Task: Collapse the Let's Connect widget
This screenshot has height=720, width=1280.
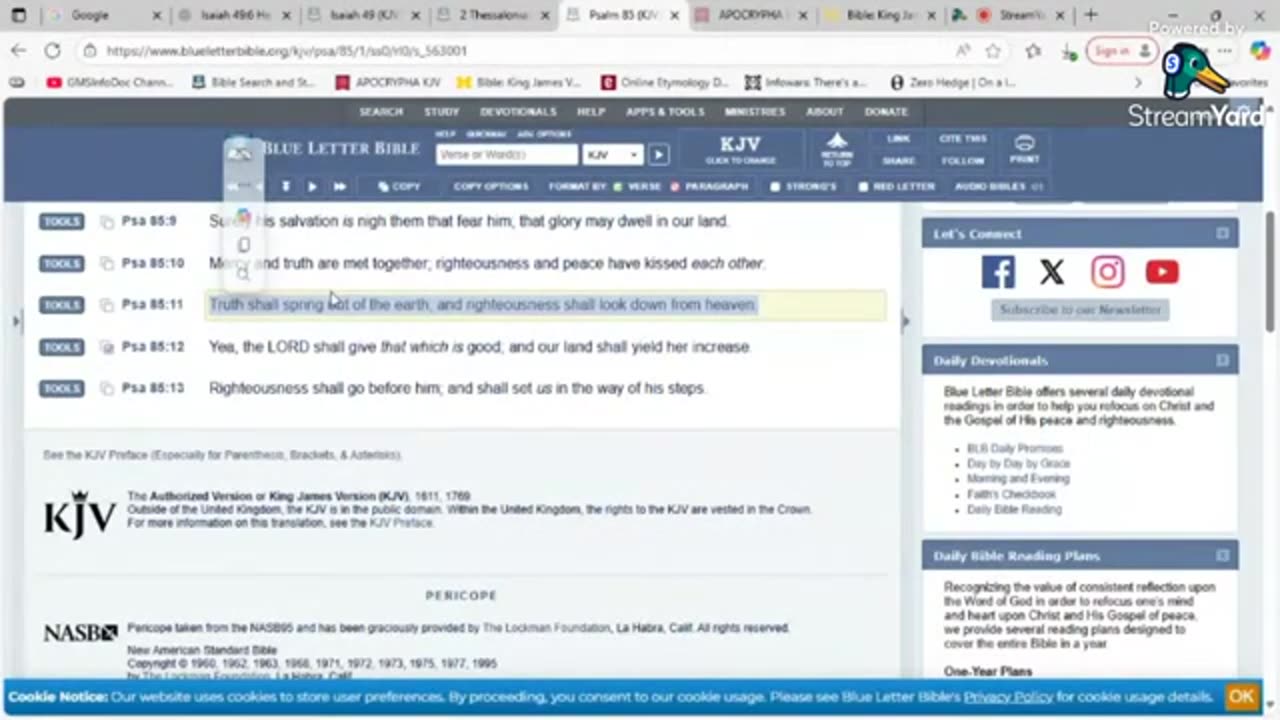Action: pyautogui.click(x=1222, y=234)
